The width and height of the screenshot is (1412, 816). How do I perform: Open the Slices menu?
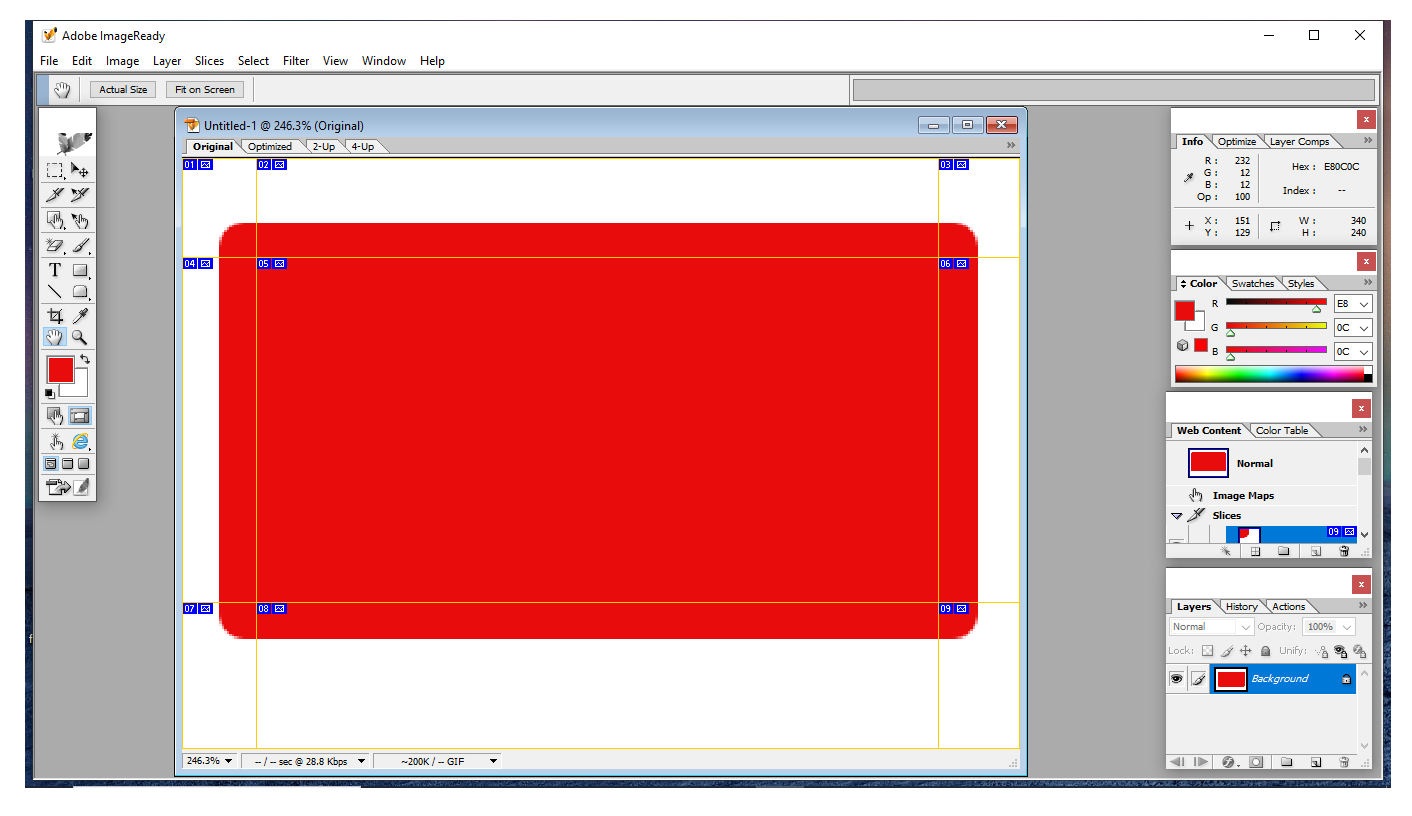(209, 61)
